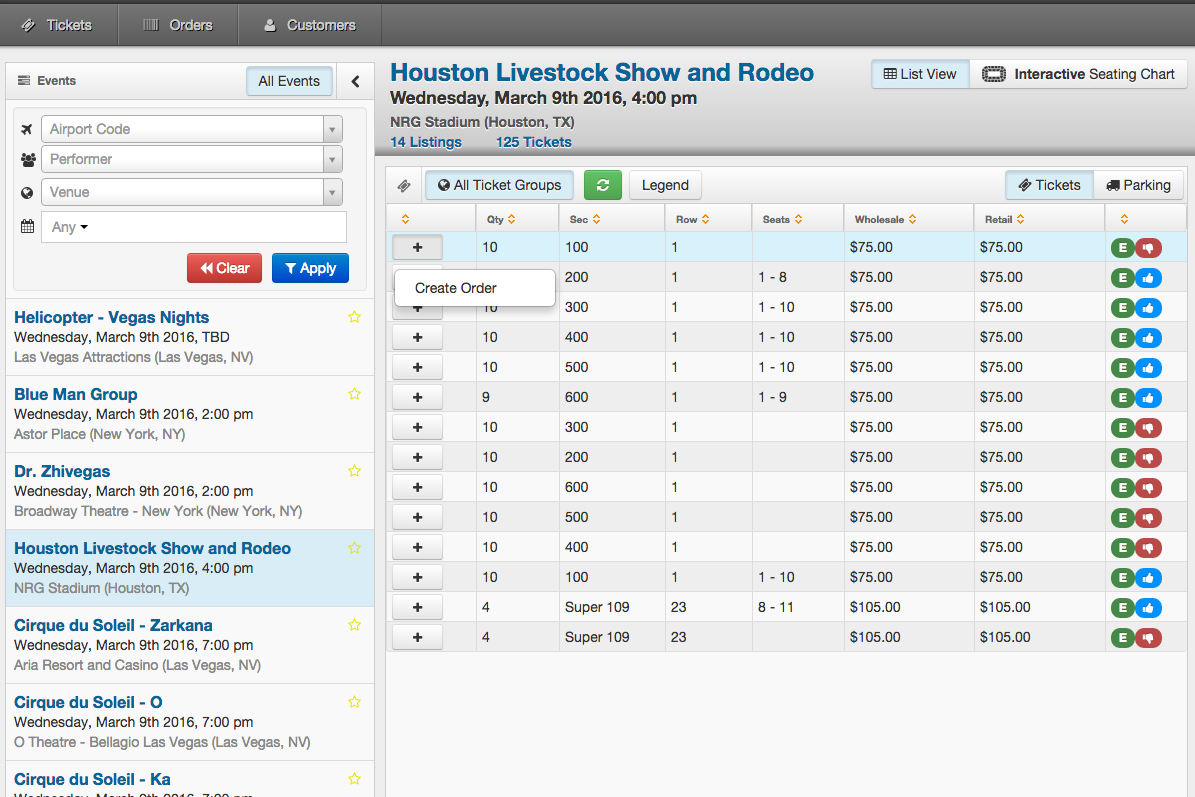Image resolution: width=1195 pixels, height=797 pixels.
Task: Expand the Super 109 row with seats 8 - 11
Action: 417,608
